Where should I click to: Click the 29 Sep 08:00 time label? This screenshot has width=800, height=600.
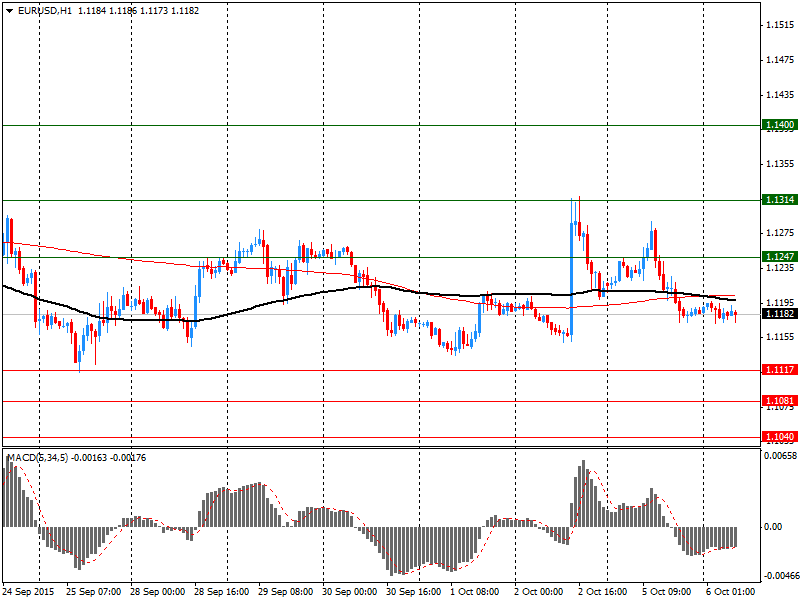(286, 592)
